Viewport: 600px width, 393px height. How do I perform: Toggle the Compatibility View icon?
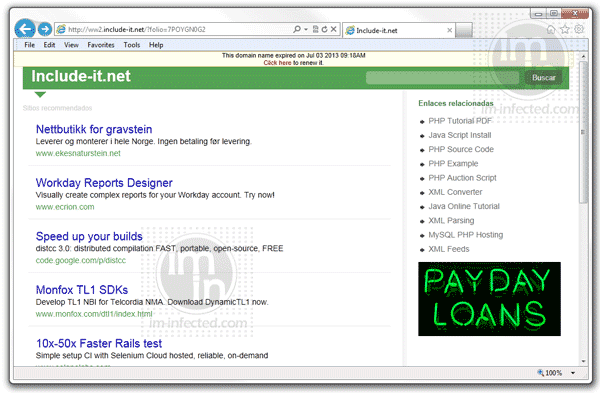(x=316, y=29)
